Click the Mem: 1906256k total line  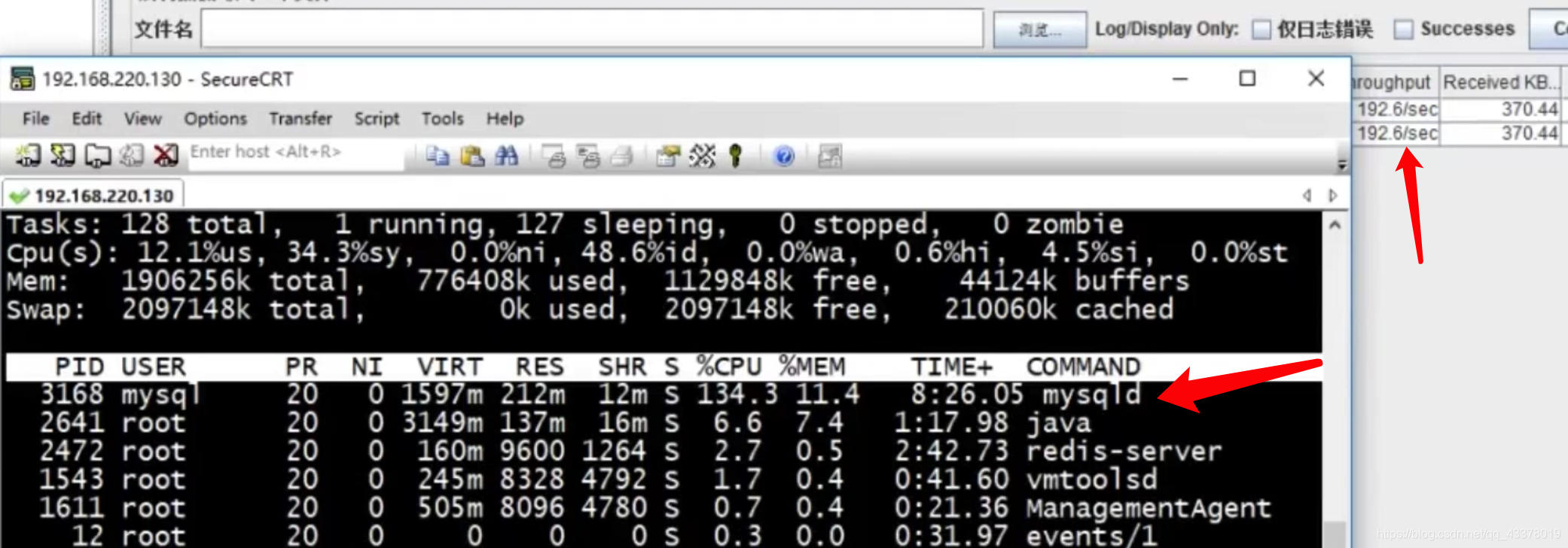point(597,282)
